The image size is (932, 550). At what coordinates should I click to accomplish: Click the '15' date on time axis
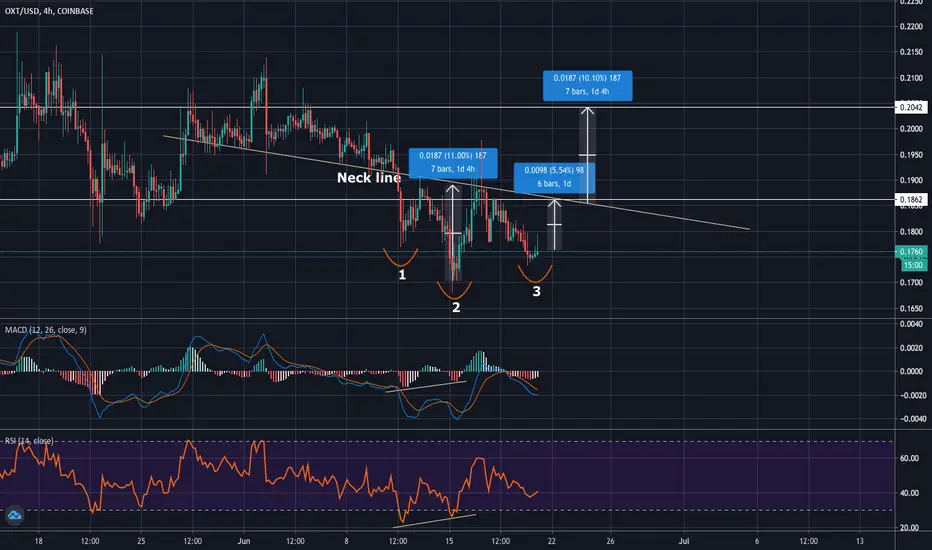click(449, 541)
